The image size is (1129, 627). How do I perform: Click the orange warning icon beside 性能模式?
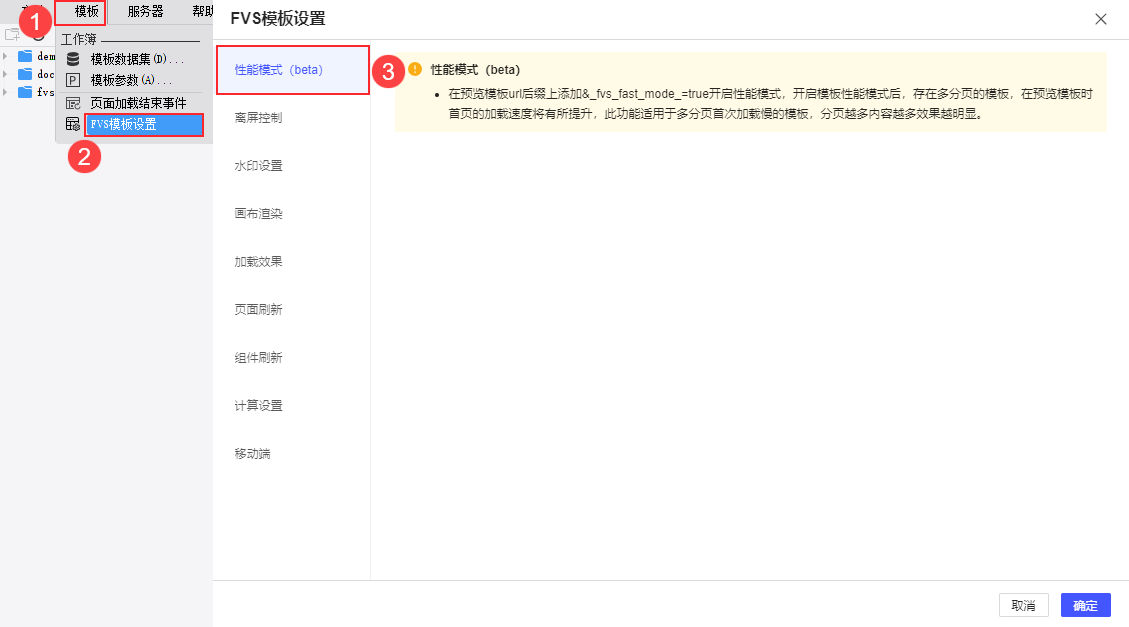(x=415, y=69)
